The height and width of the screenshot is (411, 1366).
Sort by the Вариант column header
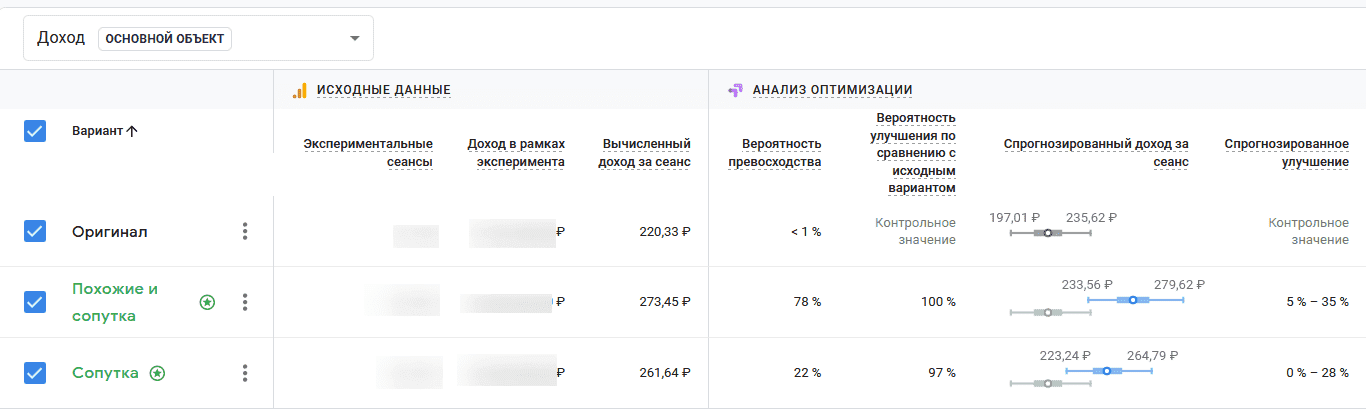click(x=105, y=131)
